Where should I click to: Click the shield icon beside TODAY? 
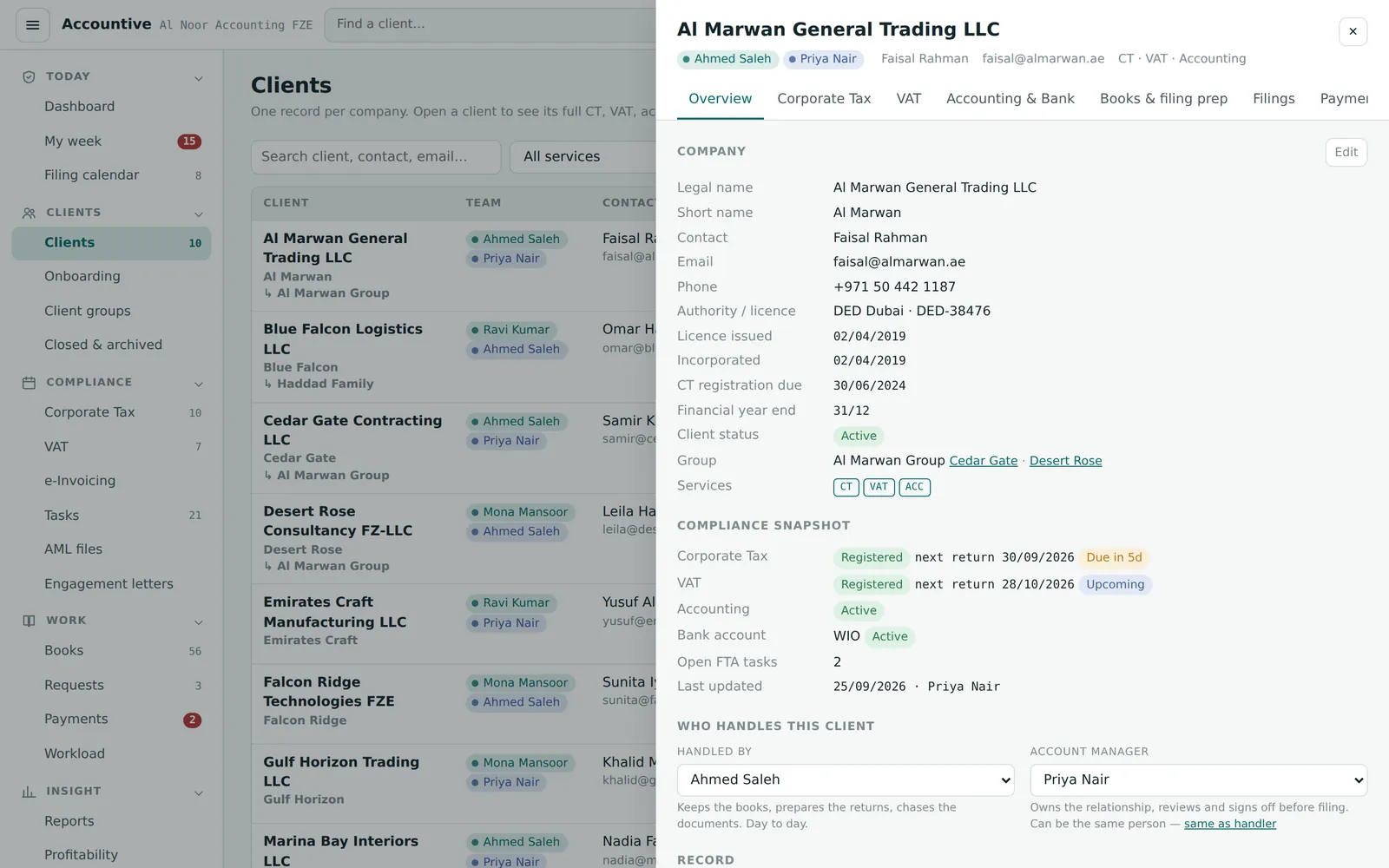point(29,76)
